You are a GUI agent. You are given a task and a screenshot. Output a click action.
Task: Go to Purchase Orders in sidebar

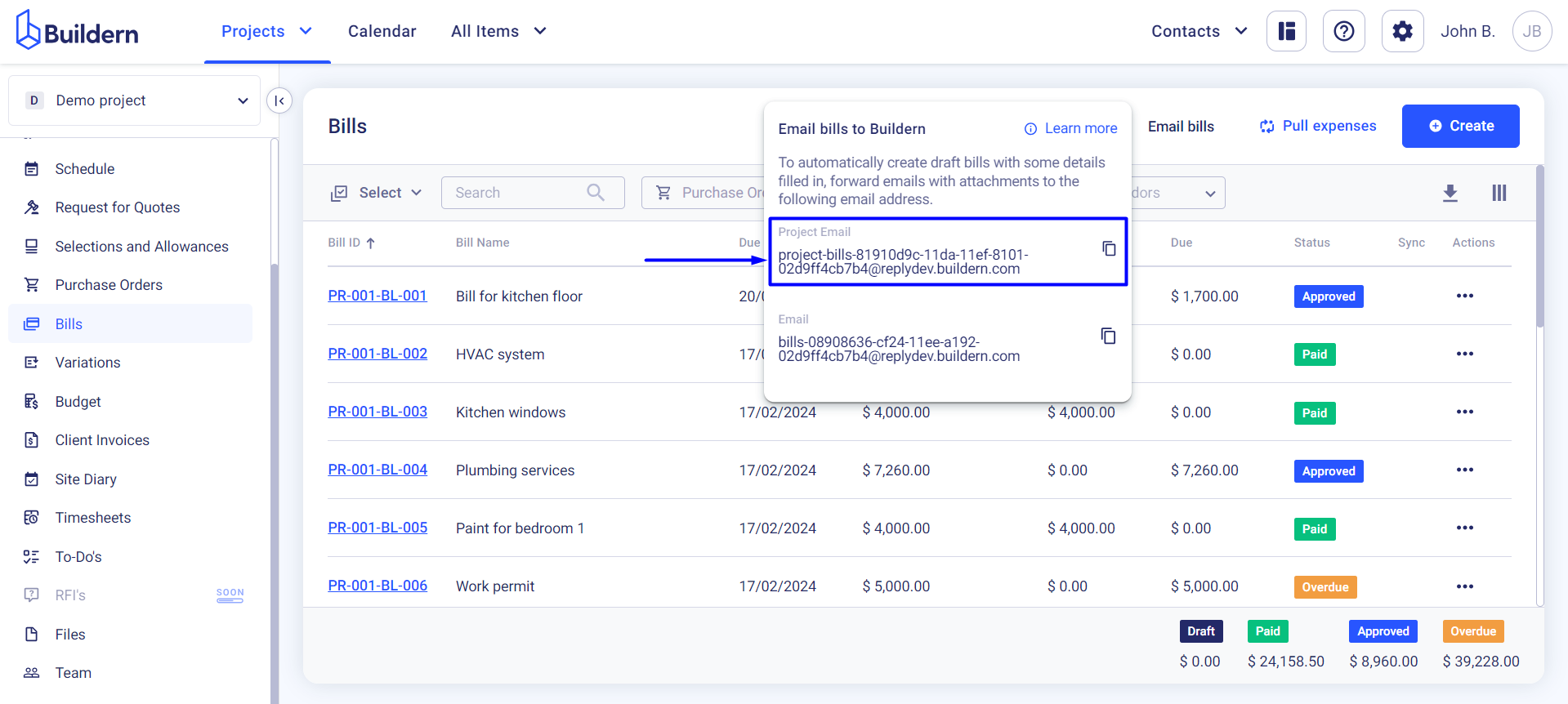point(109,285)
